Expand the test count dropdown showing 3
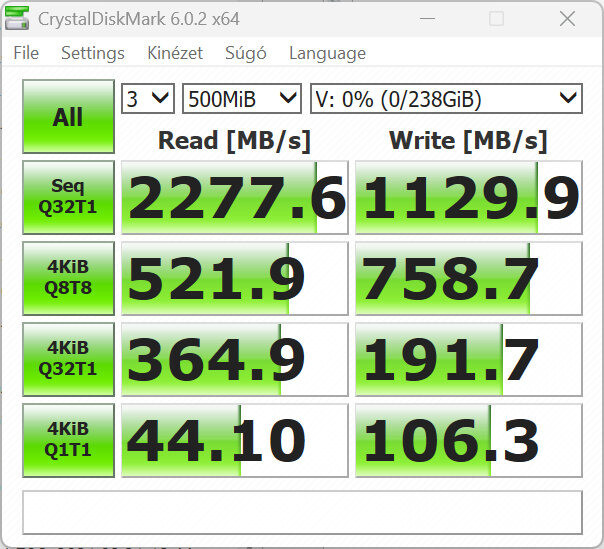This screenshot has width=604, height=549. tap(148, 99)
